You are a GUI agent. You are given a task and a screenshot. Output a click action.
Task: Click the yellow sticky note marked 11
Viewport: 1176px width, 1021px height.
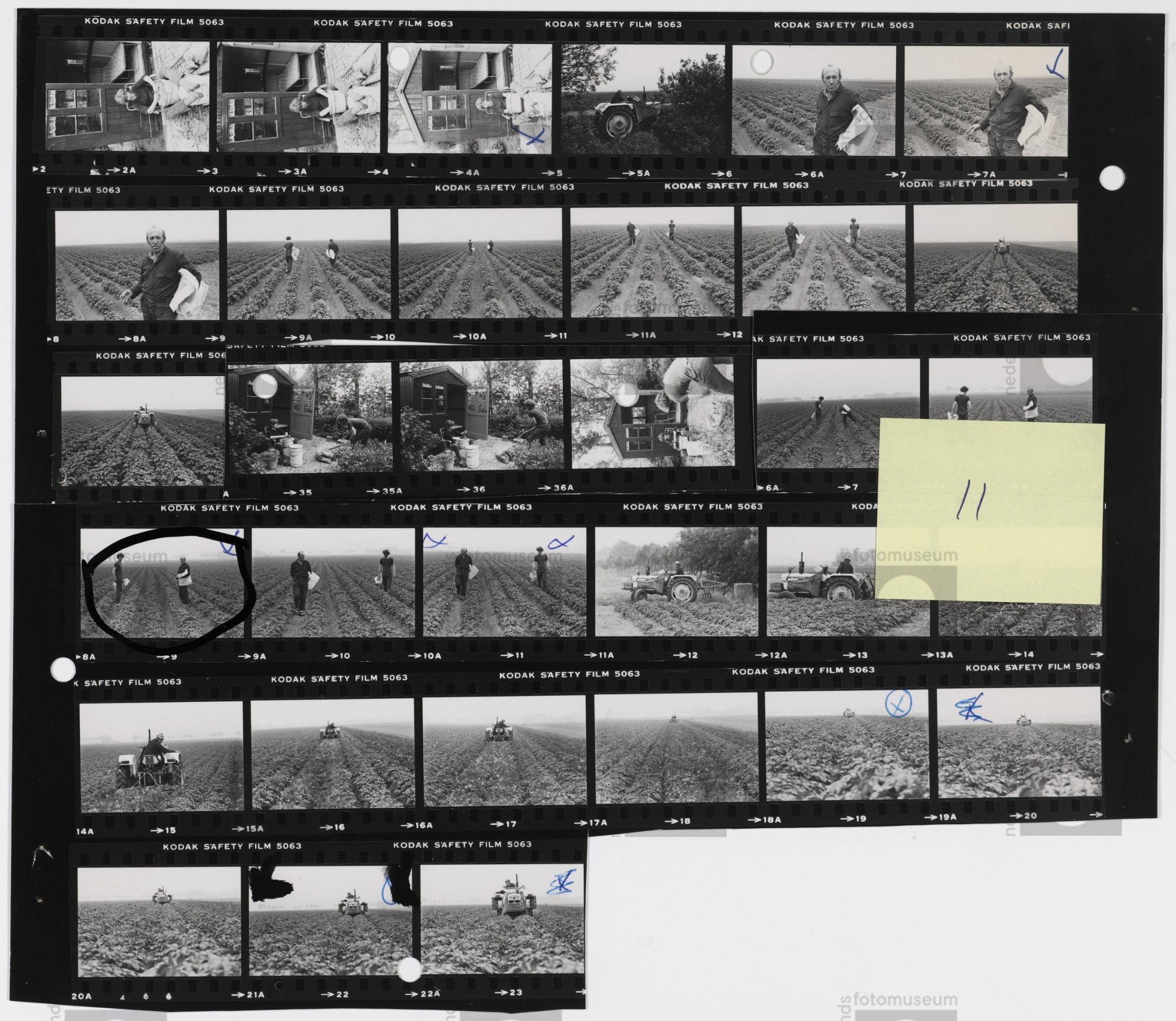click(989, 511)
